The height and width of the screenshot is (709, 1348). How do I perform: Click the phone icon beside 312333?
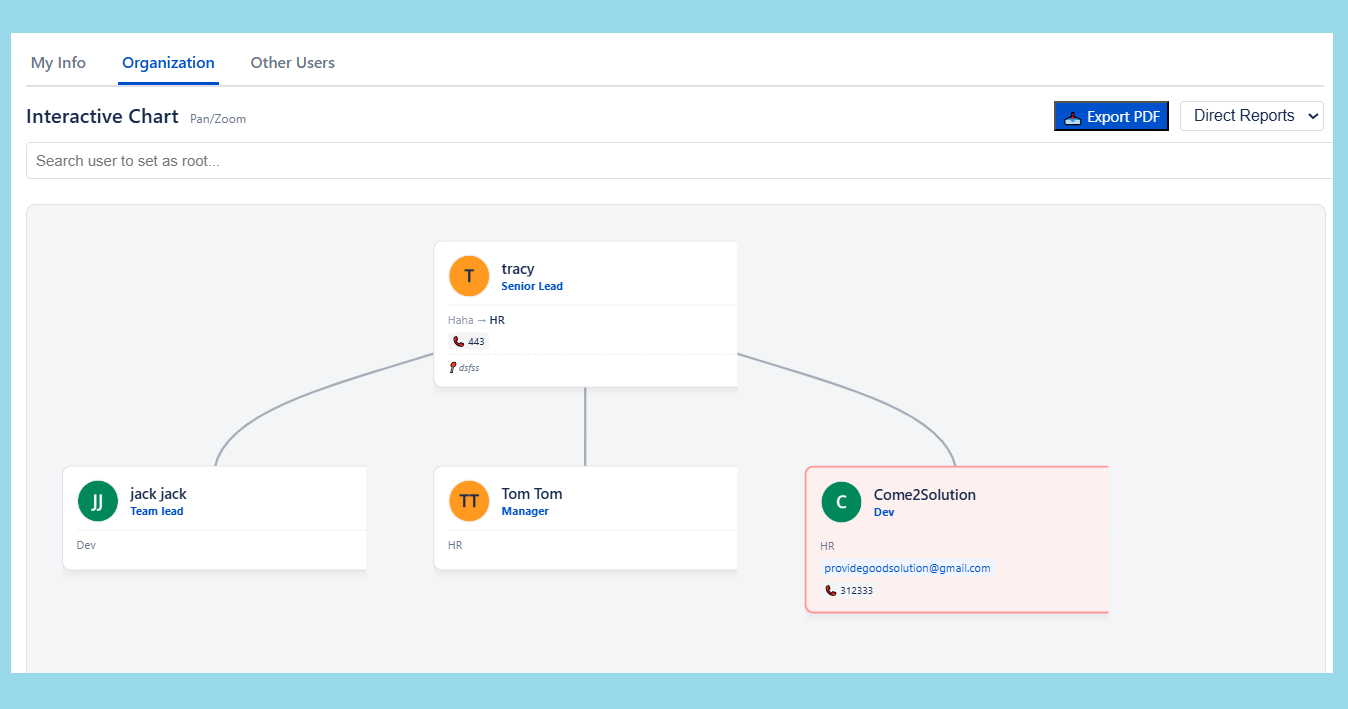(831, 591)
